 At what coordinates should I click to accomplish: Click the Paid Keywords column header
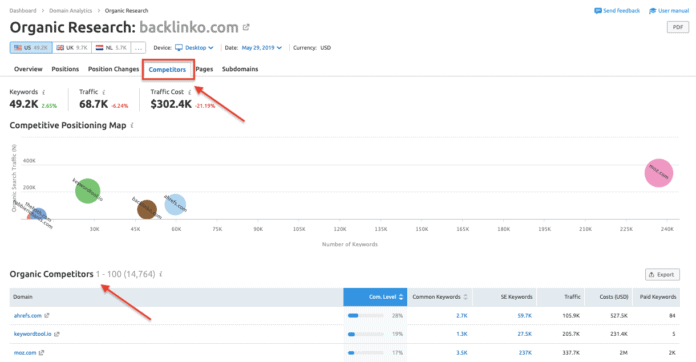656,297
